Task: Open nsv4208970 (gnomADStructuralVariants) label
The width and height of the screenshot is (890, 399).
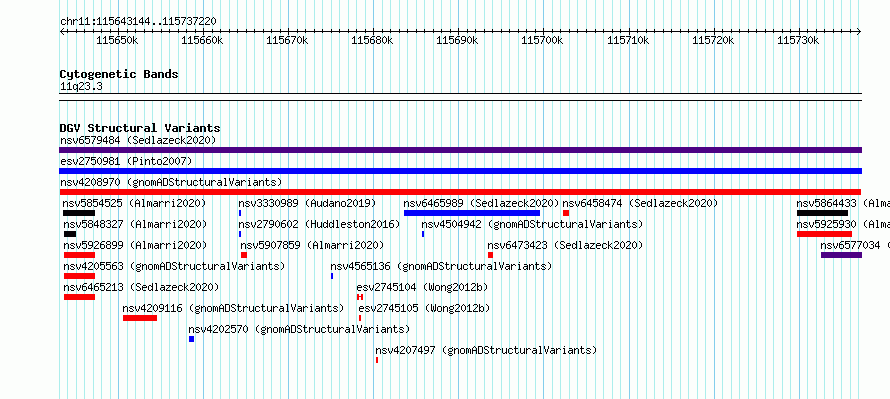Action: coord(171,182)
